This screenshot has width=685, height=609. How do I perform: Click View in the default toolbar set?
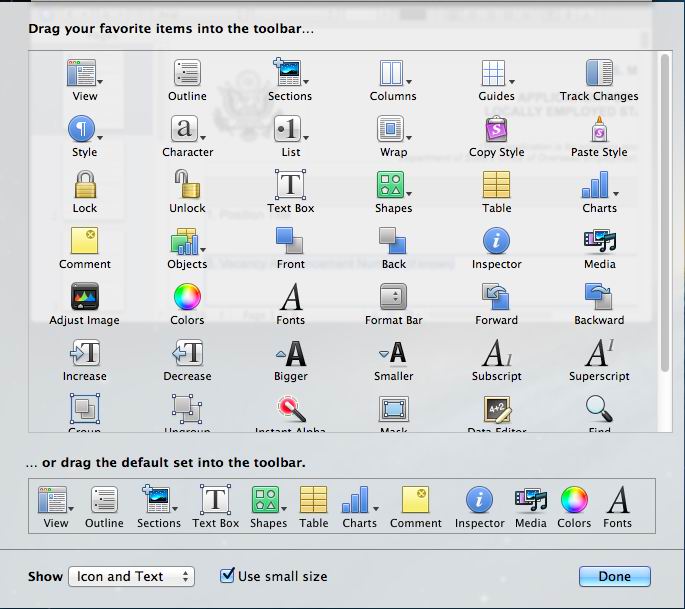pos(55,507)
